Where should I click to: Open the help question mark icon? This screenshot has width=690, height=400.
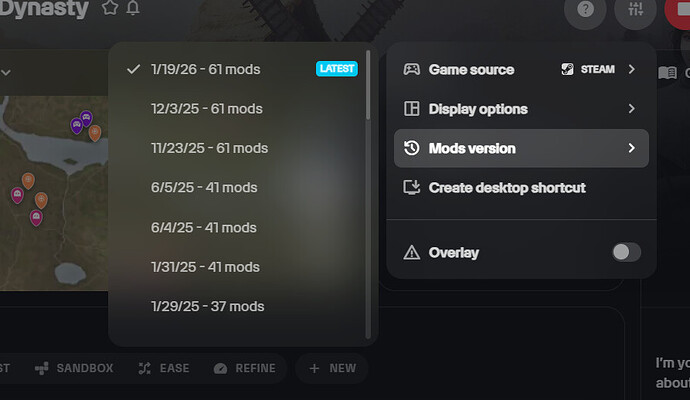[x=585, y=9]
